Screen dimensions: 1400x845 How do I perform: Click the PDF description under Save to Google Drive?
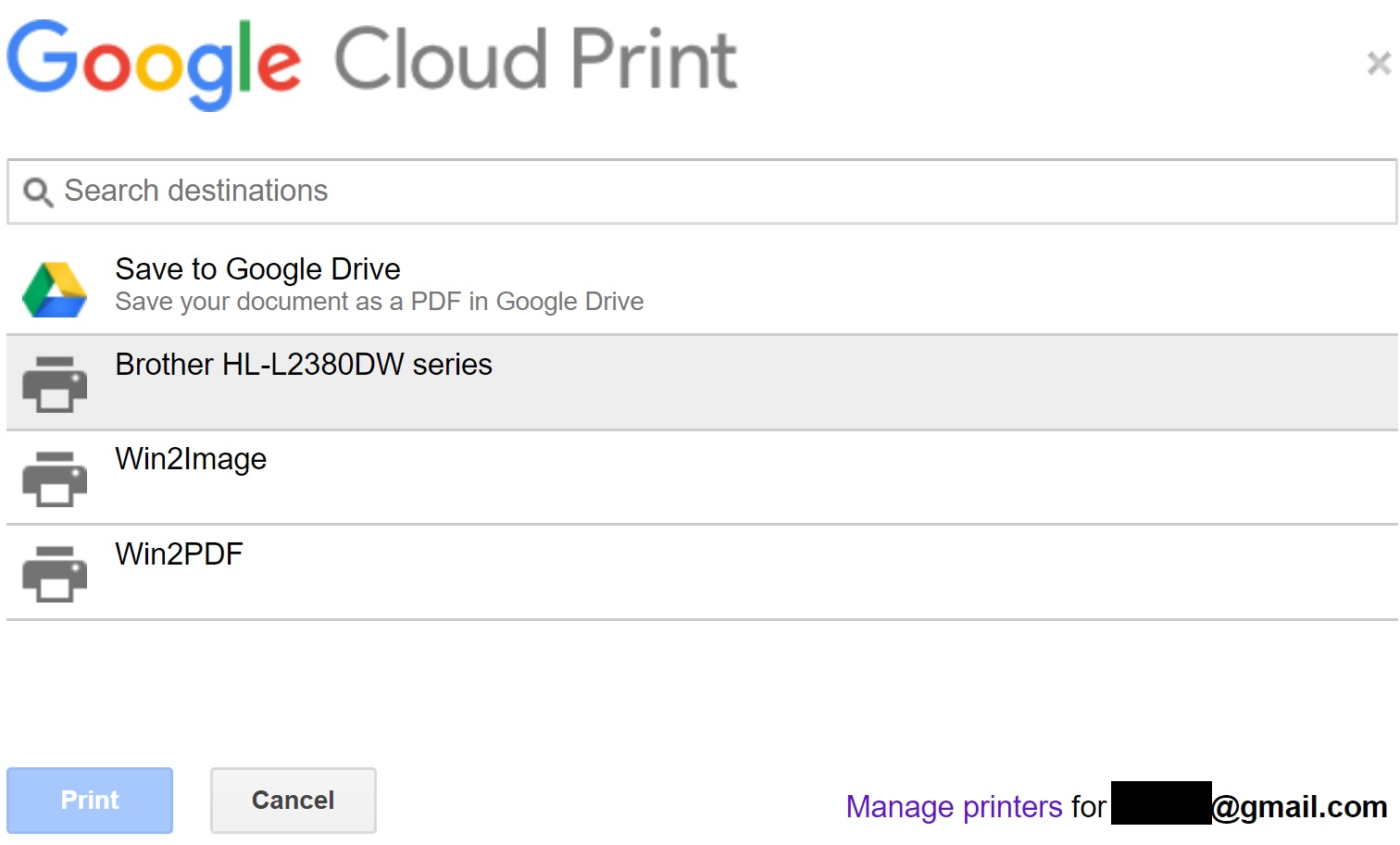coord(379,301)
